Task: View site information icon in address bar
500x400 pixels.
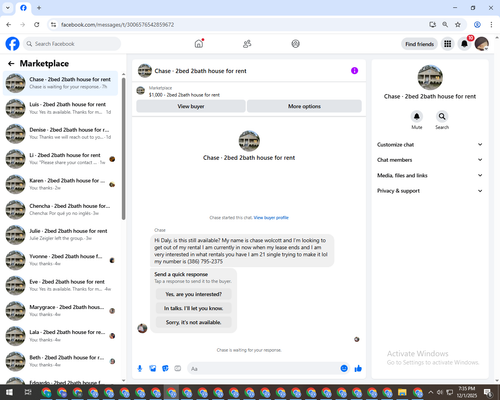Action: (53, 25)
